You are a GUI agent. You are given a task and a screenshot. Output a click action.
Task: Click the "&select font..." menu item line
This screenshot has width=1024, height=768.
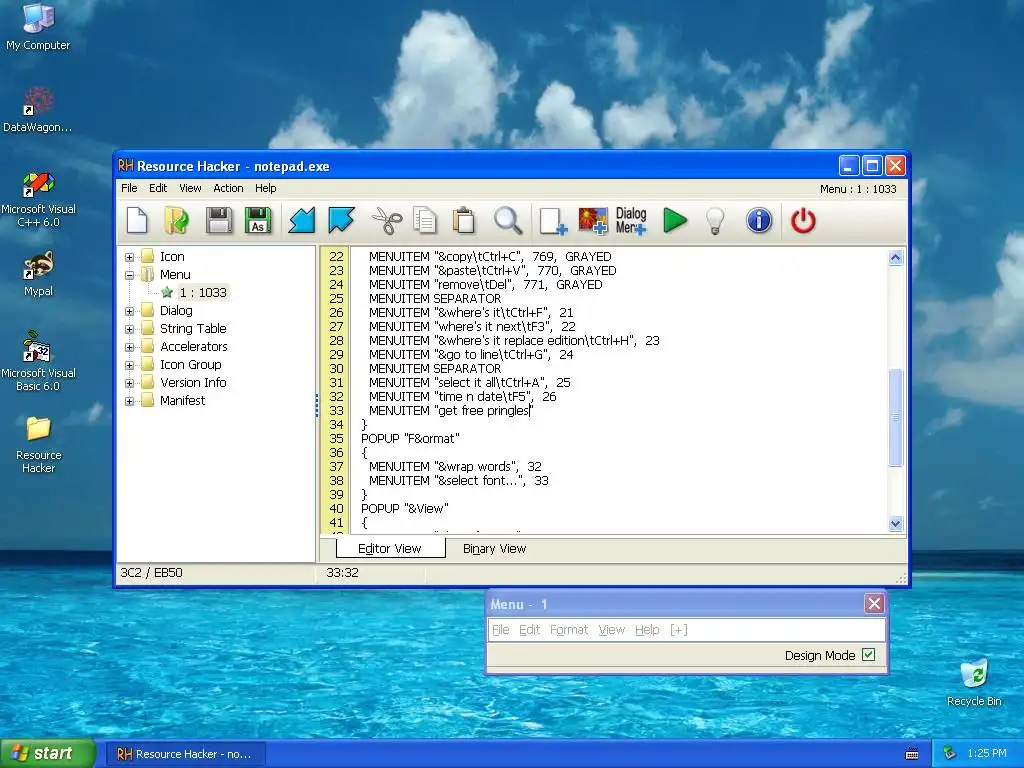click(458, 481)
